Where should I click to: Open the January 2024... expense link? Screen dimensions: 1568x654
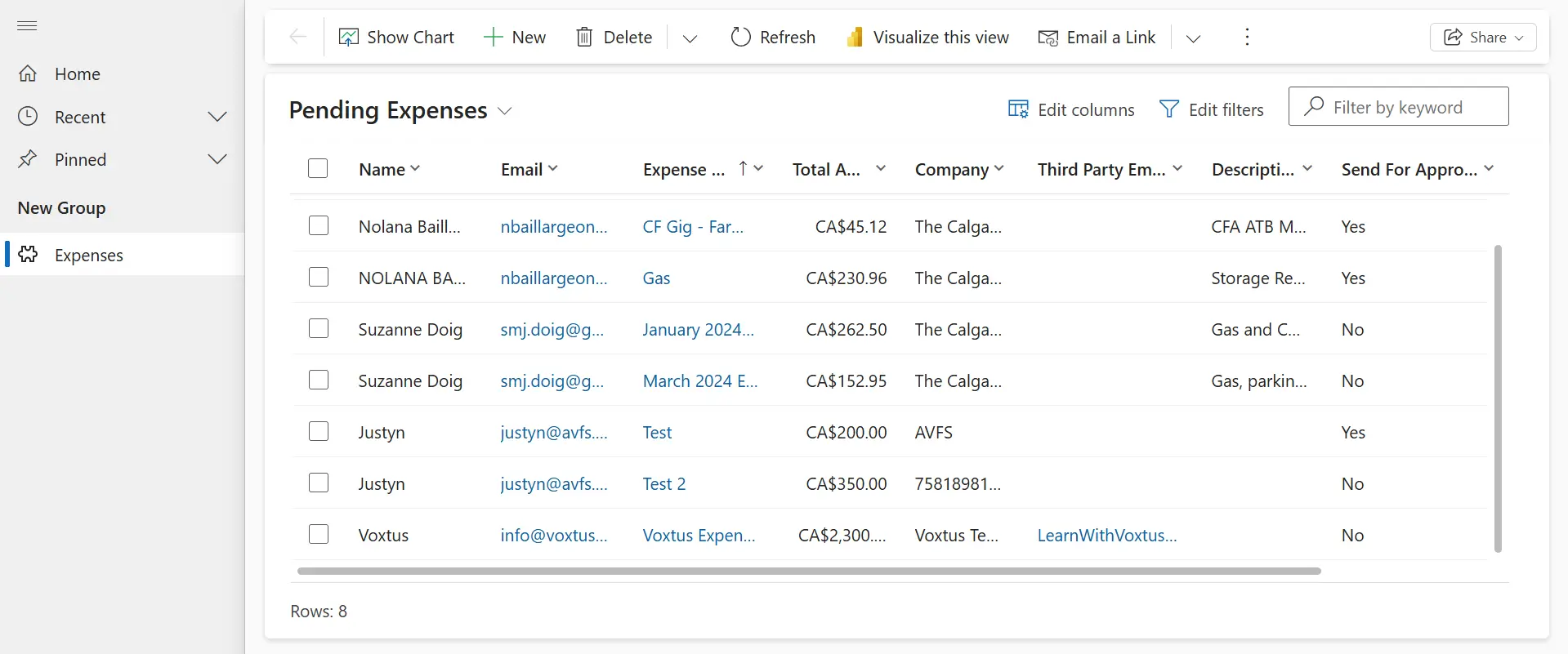click(x=699, y=330)
